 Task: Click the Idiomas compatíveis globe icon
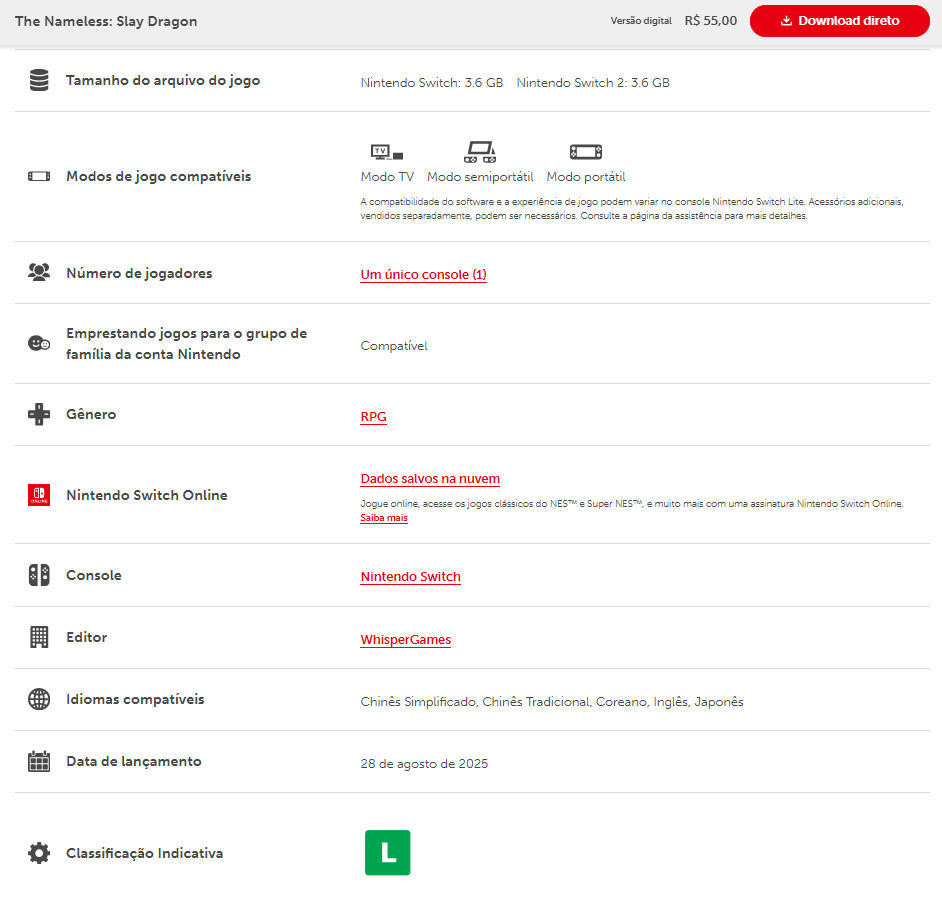(39, 699)
